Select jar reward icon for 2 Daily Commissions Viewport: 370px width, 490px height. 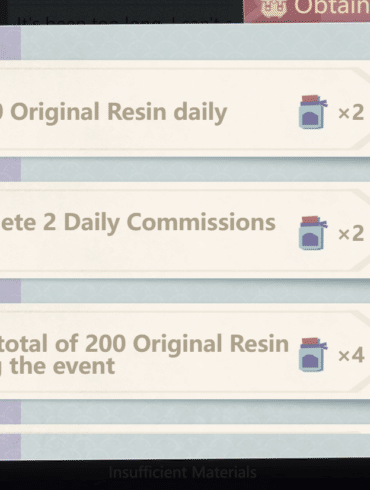(313, 233)
